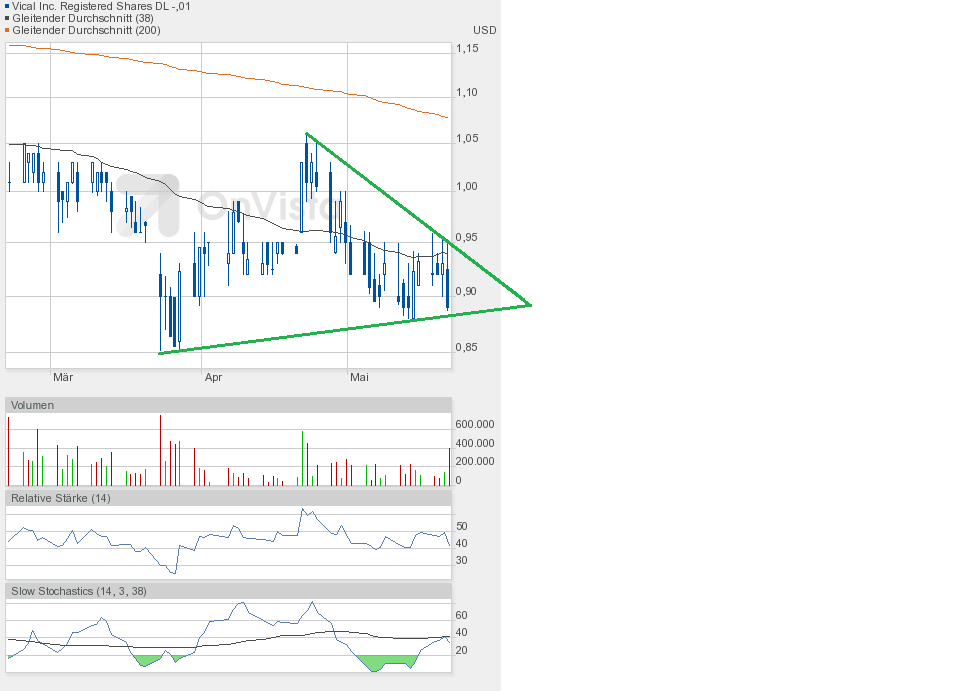The width and height of the screenshot is (960, 691).
Task: Open the Slow Stochastics (14, 3, 38) header
Action: (78, 591)
